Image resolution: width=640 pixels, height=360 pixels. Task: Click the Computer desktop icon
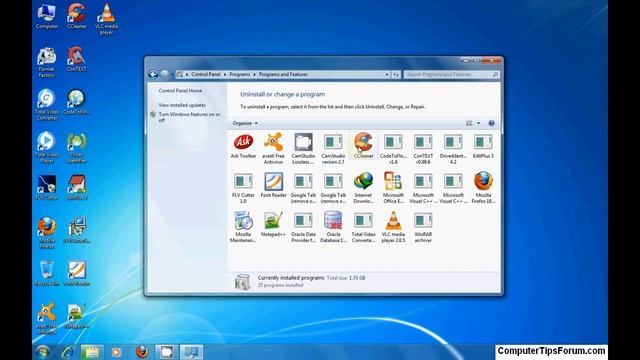pyautogui.click(x=47, y=16)
